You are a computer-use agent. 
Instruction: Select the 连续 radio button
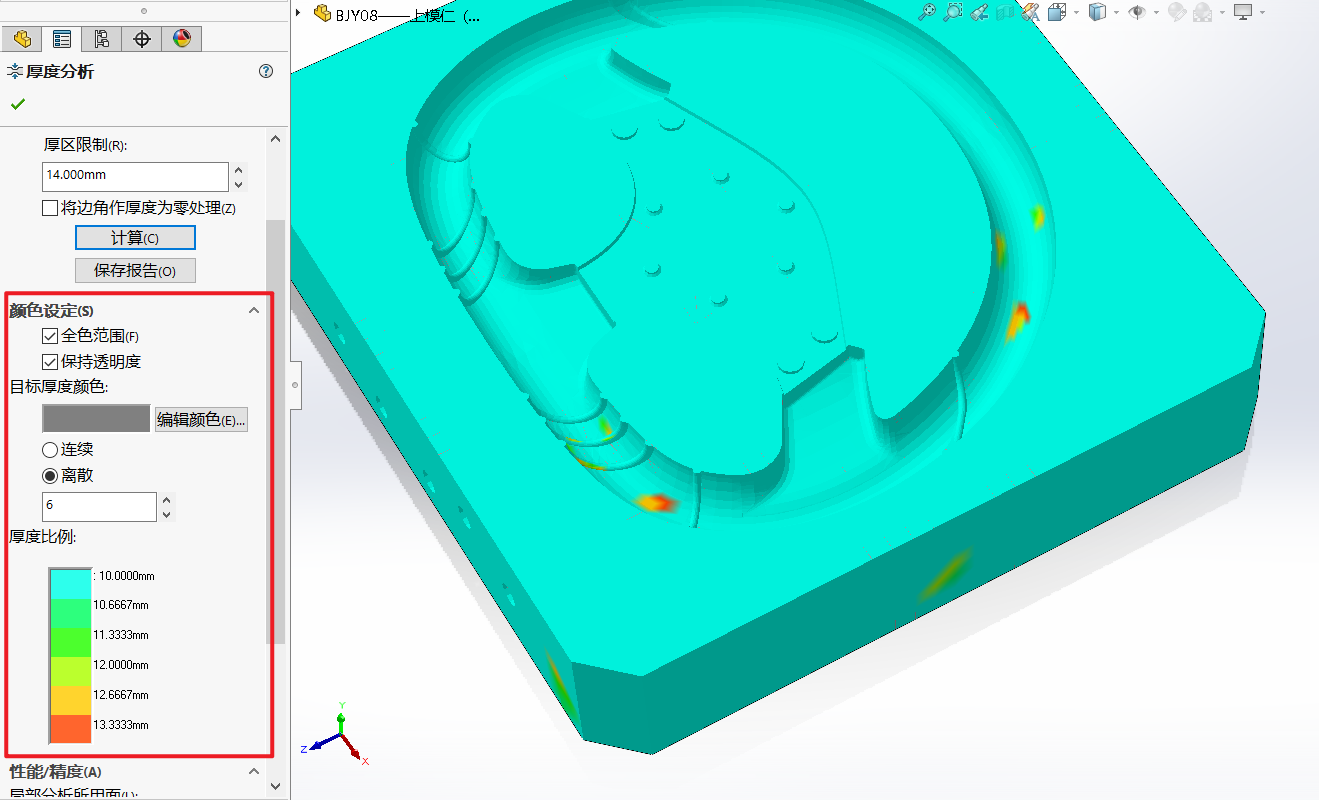[50, 450]
